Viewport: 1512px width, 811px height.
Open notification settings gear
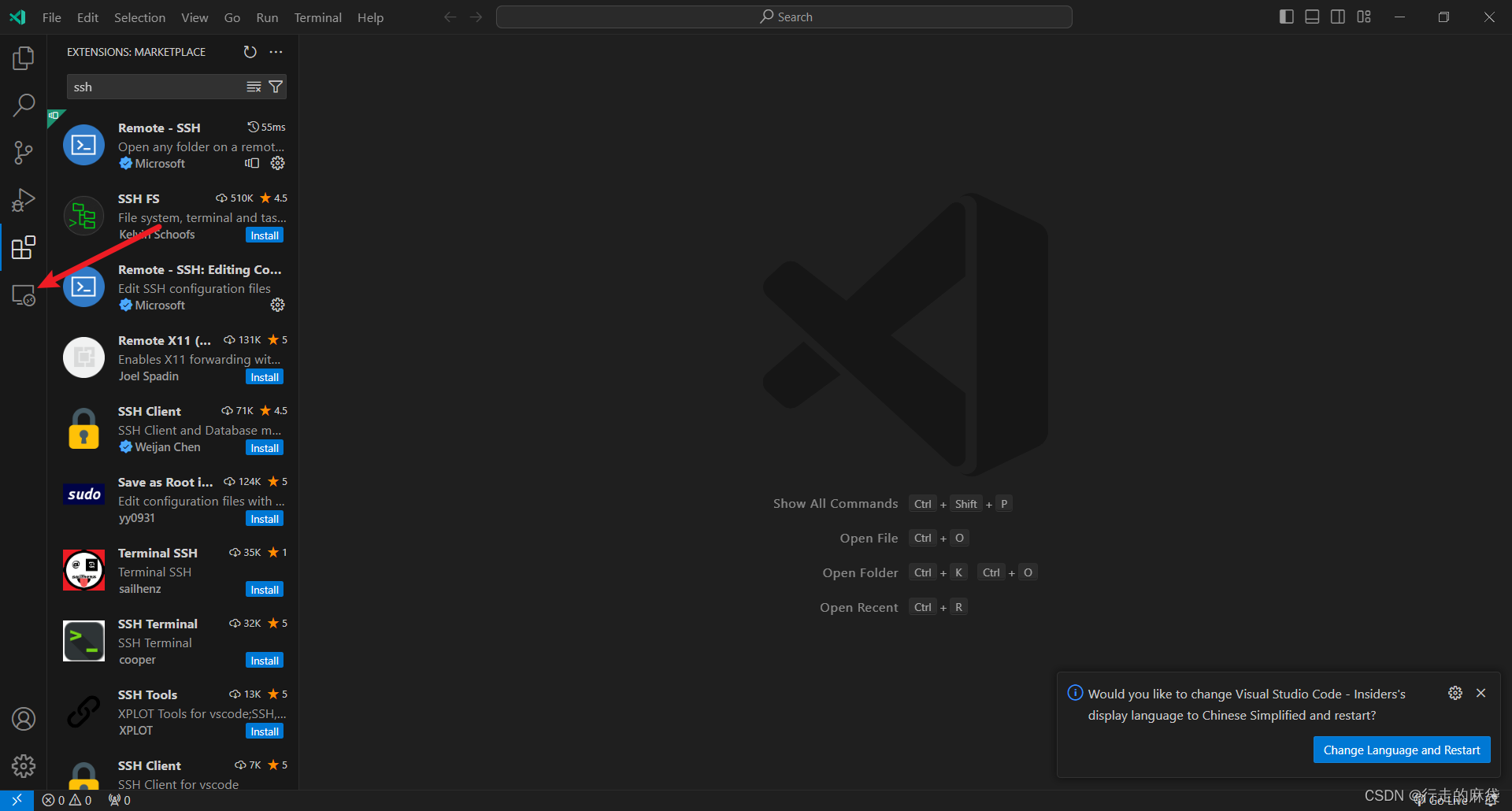[1455, 693]
